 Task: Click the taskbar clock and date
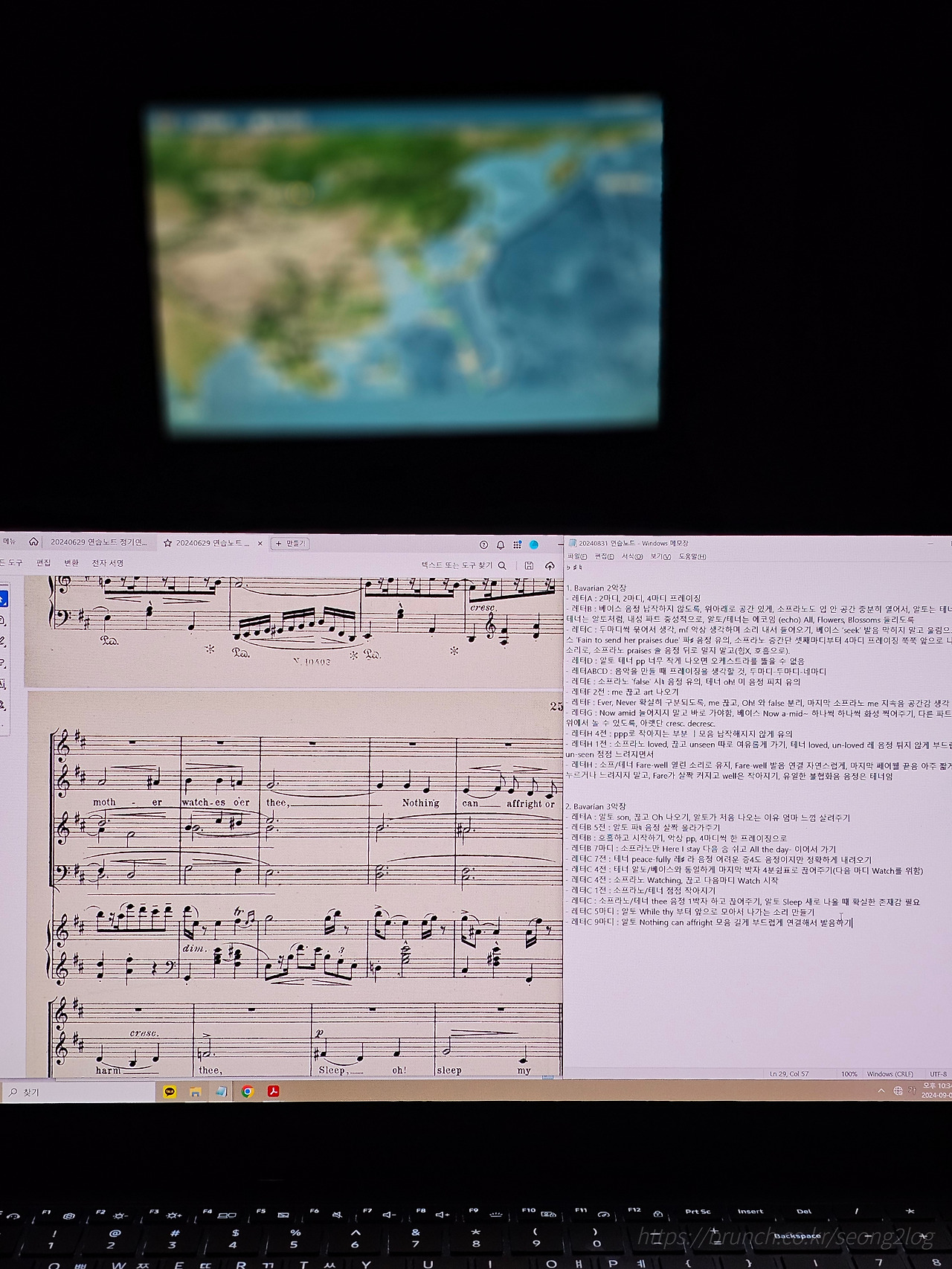tap(938, 1090)
